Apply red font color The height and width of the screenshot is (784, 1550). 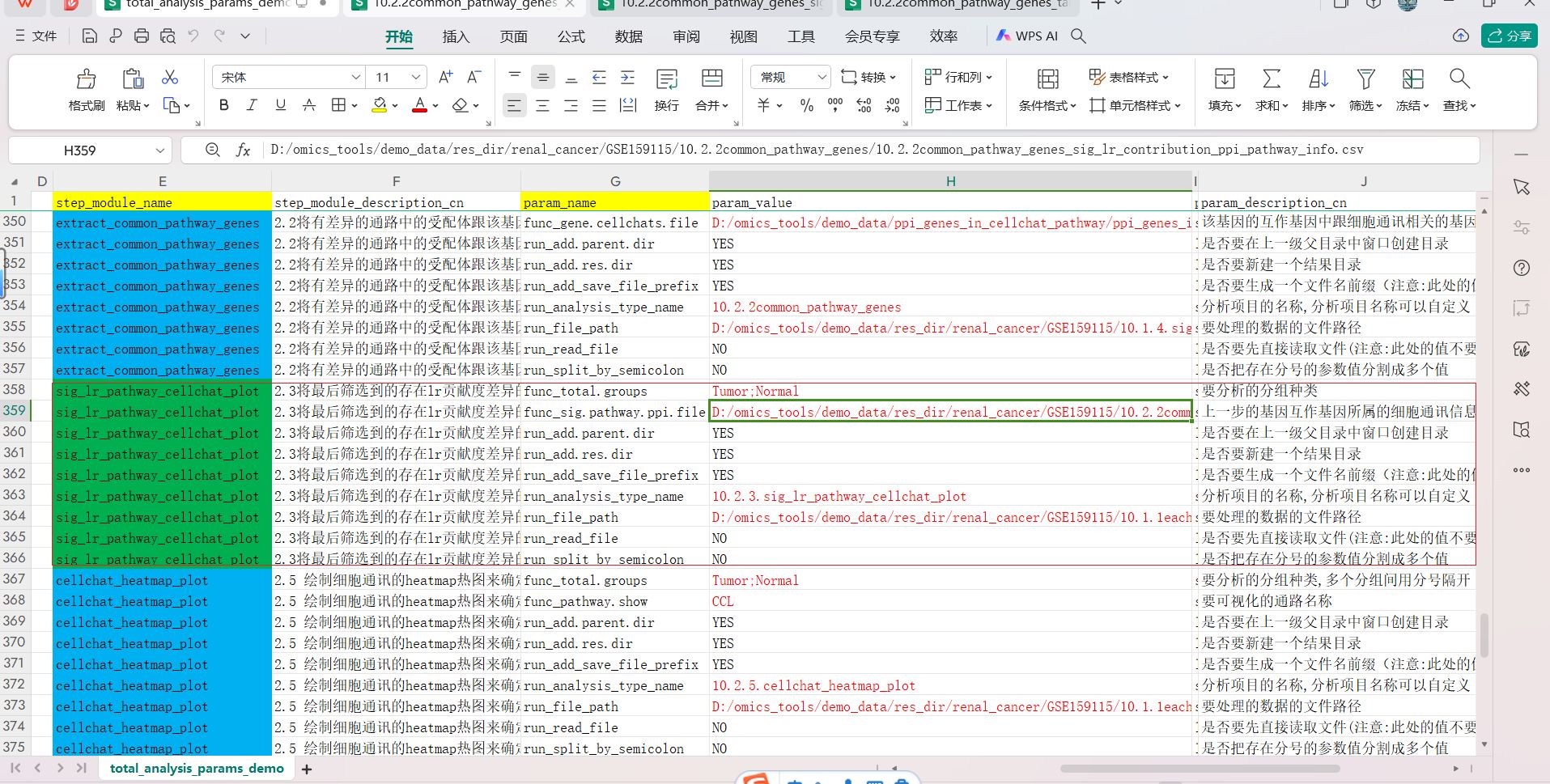point(419,105)
